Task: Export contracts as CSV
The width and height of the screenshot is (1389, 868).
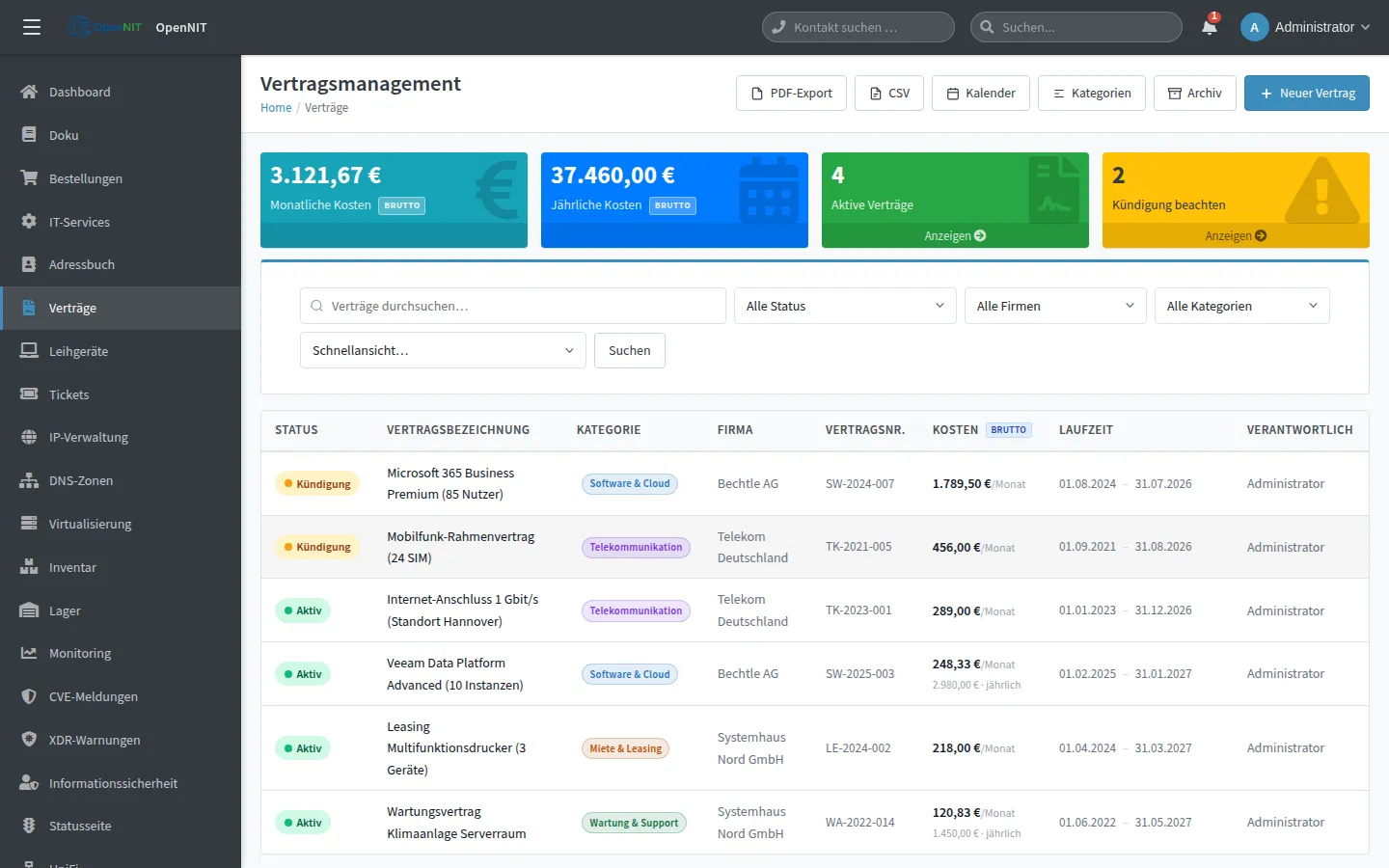Action: tap(889, 93)
